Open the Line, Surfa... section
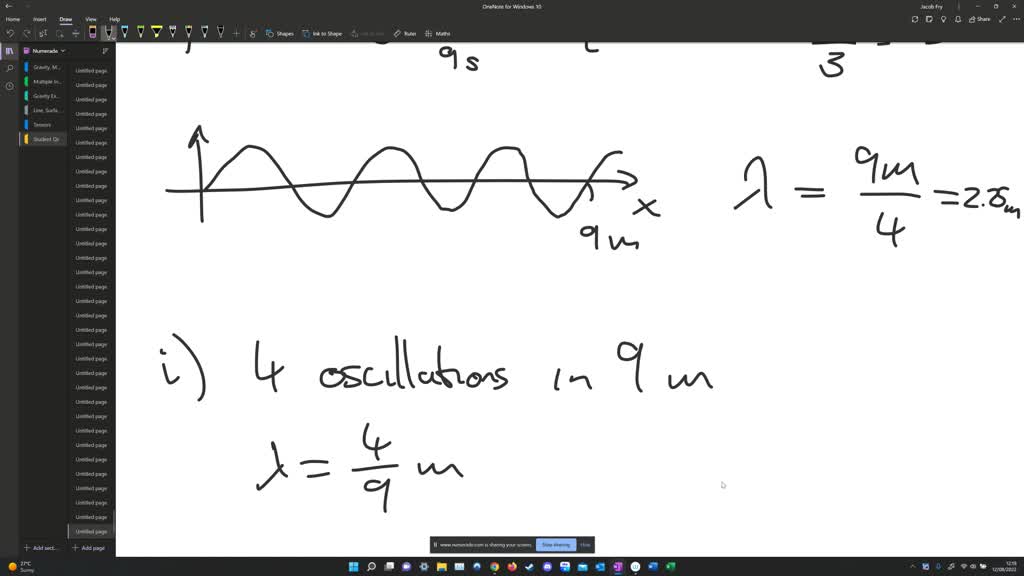The image size is (1024, 576). (x=44, y=110)
